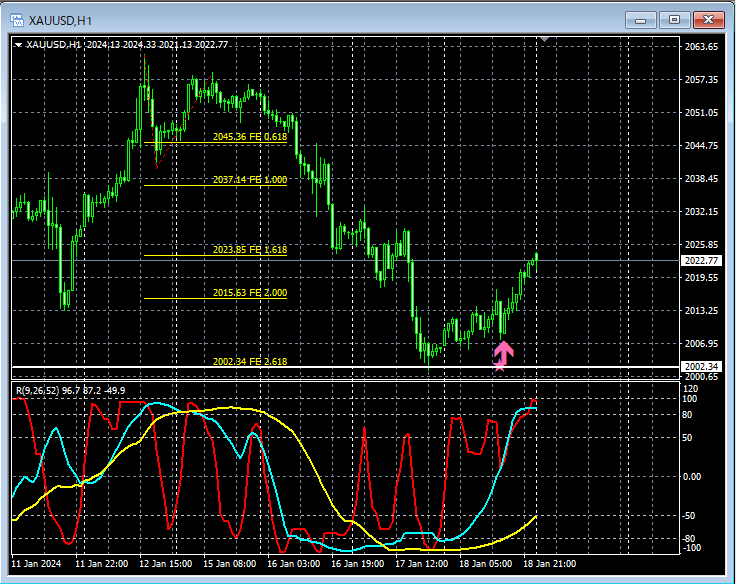Click the -50 indicator scale label
This screenshot has width=737, height=584.
[x=689, y=516]
